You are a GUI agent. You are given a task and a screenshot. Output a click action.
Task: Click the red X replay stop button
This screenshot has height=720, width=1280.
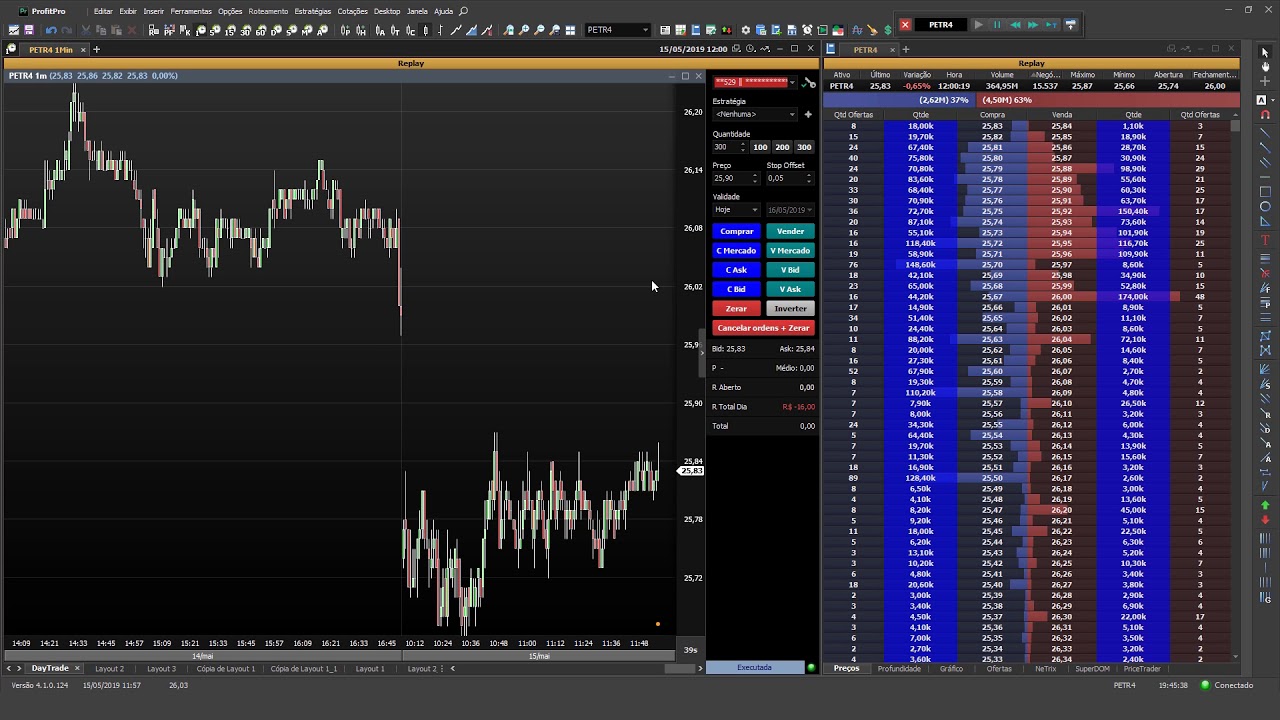(x=905, y=25)
